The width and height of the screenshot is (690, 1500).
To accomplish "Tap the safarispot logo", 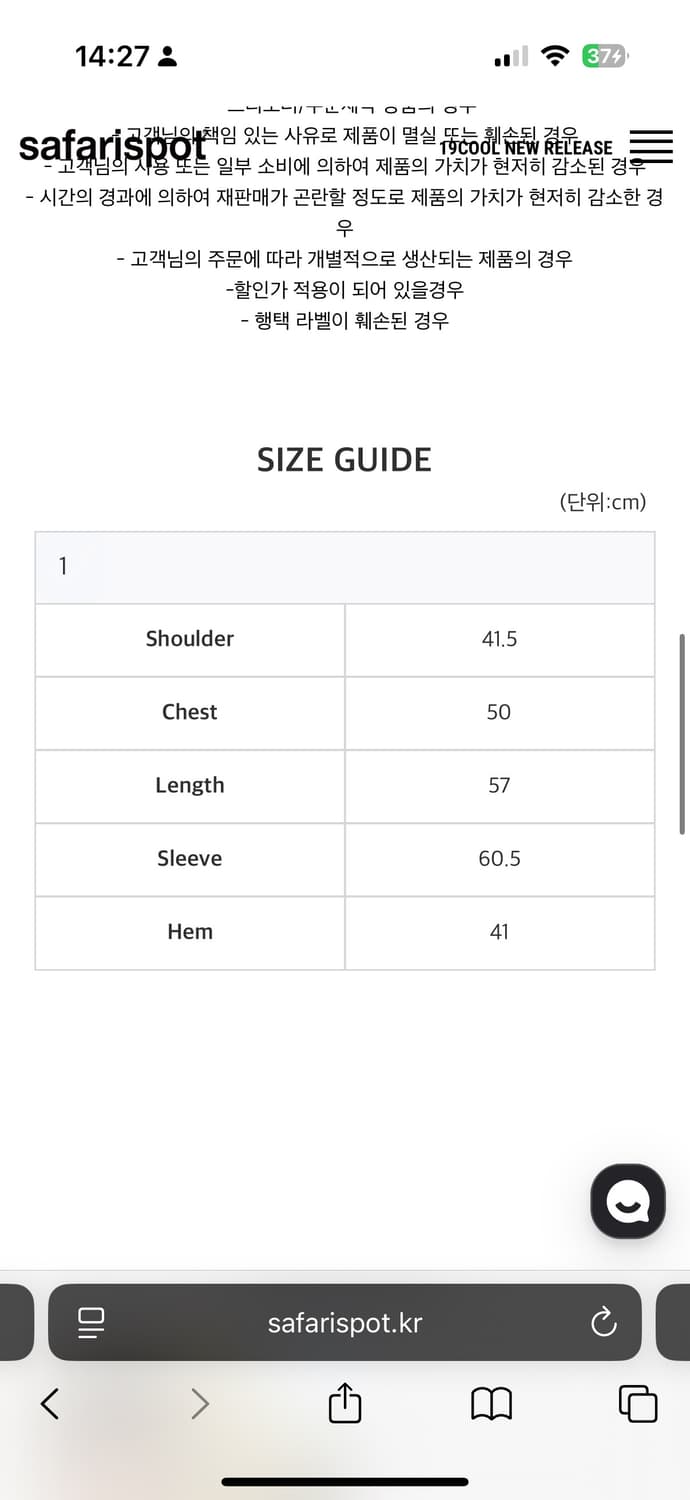I will click(112, 147).
